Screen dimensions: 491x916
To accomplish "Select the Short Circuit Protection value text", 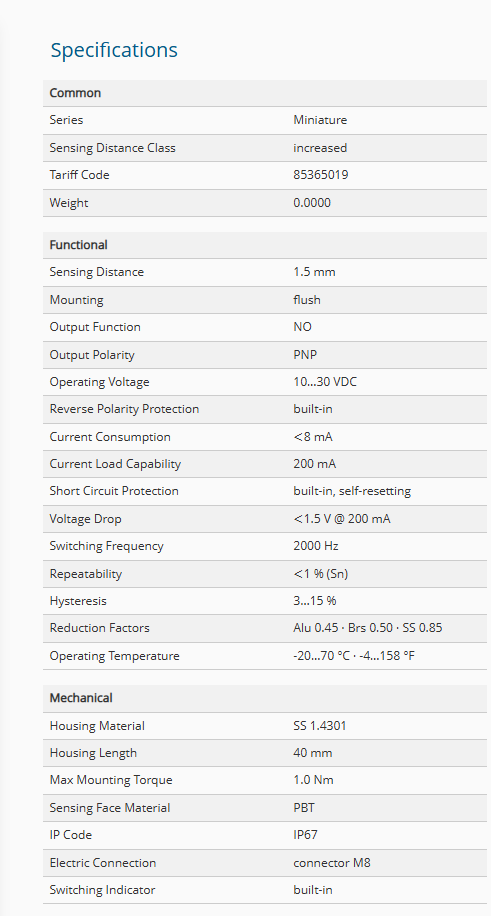I will click(x=352, y=491).
